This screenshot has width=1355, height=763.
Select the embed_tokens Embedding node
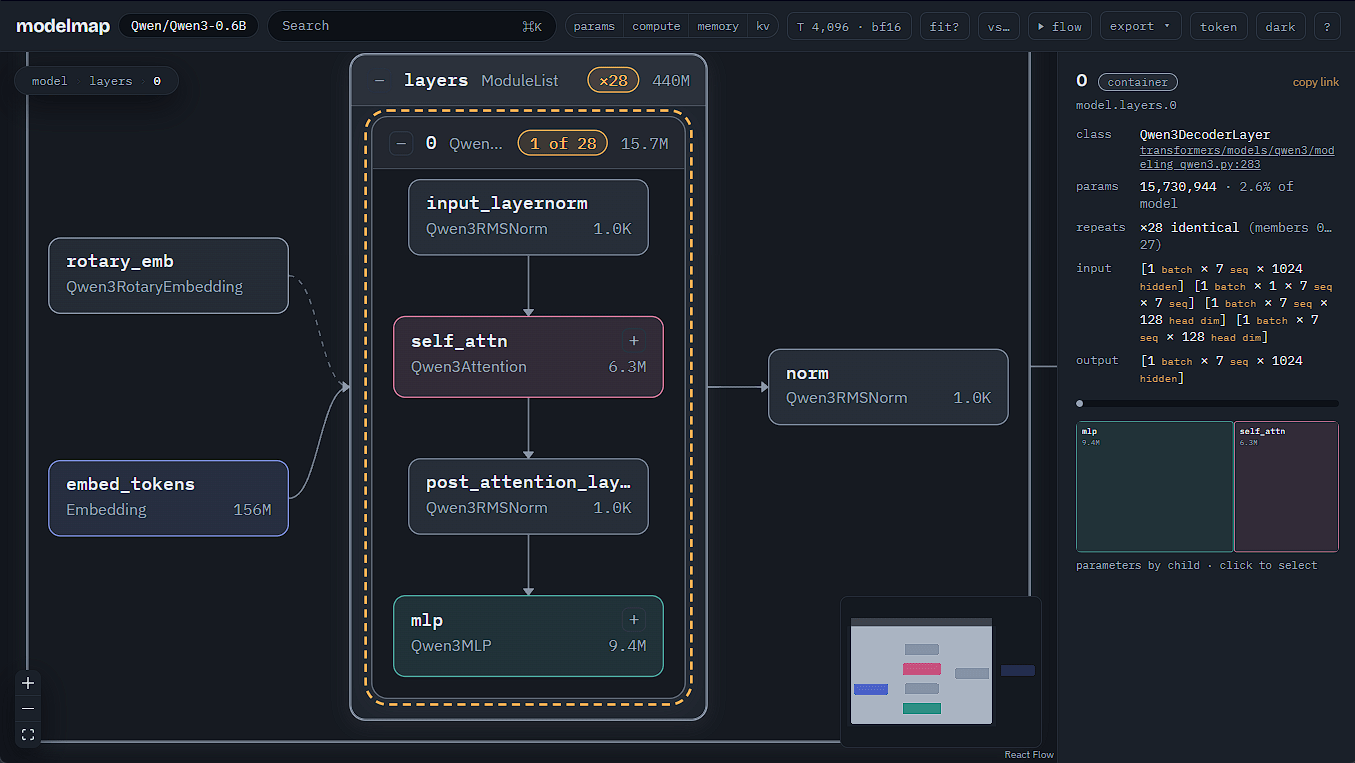pos(168,498)
